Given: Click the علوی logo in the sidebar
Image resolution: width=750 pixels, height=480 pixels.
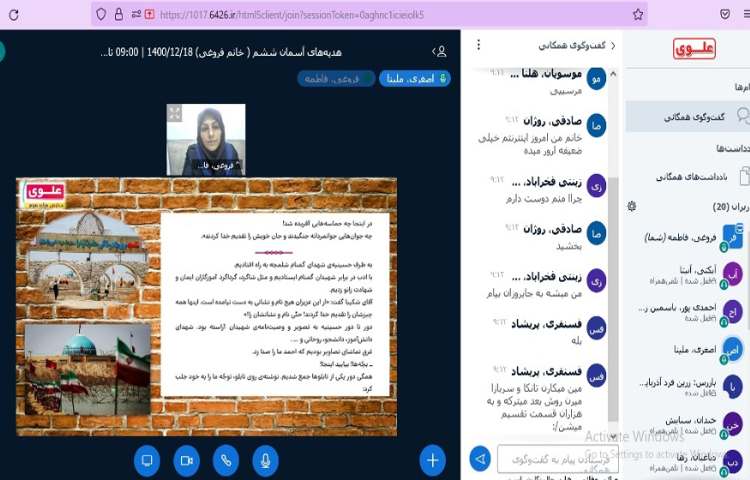Looking at the screenshot, I should pyautogui.click(x=694, y=49).
